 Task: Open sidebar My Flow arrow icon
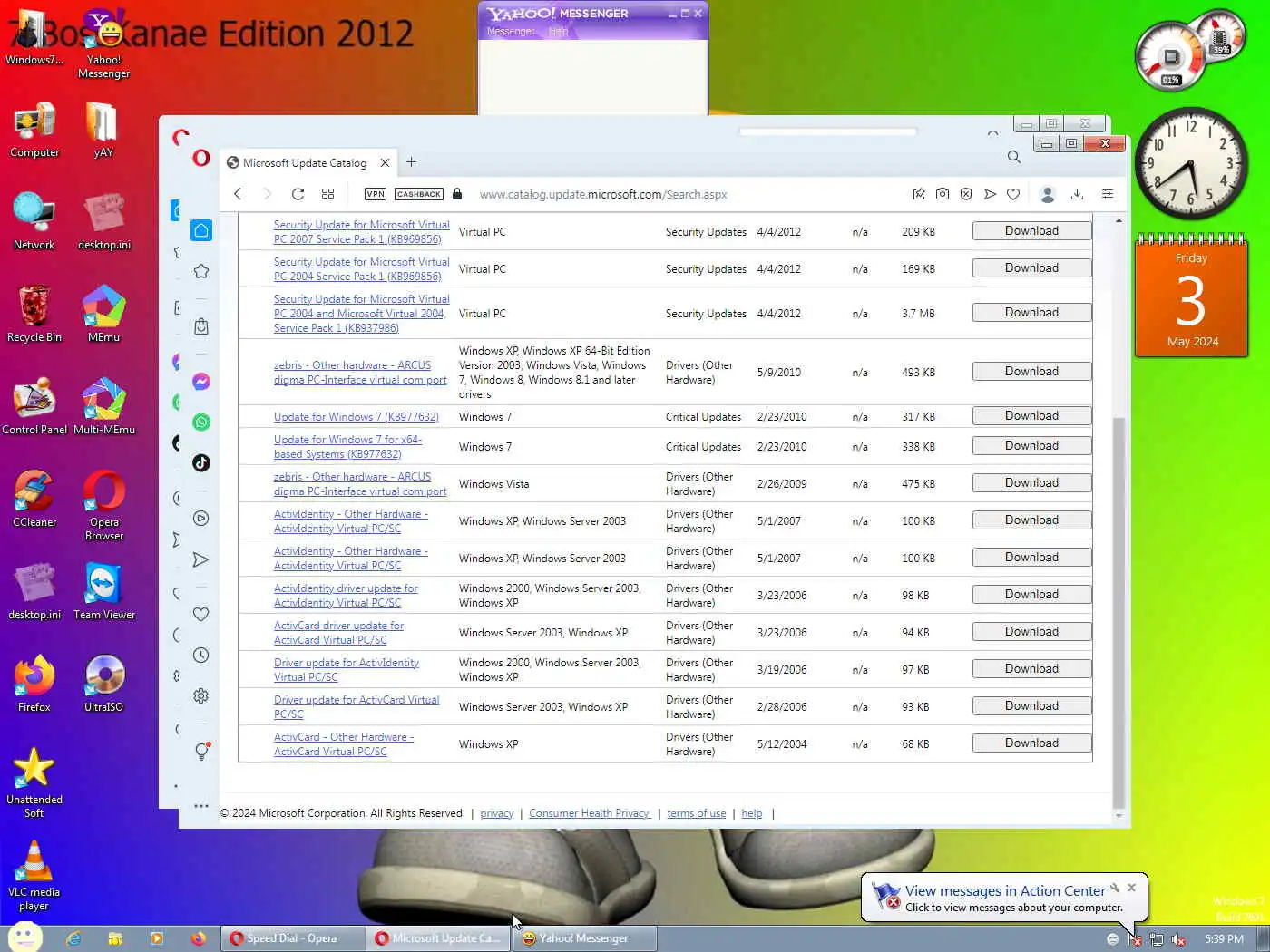(x=201, y=560)
